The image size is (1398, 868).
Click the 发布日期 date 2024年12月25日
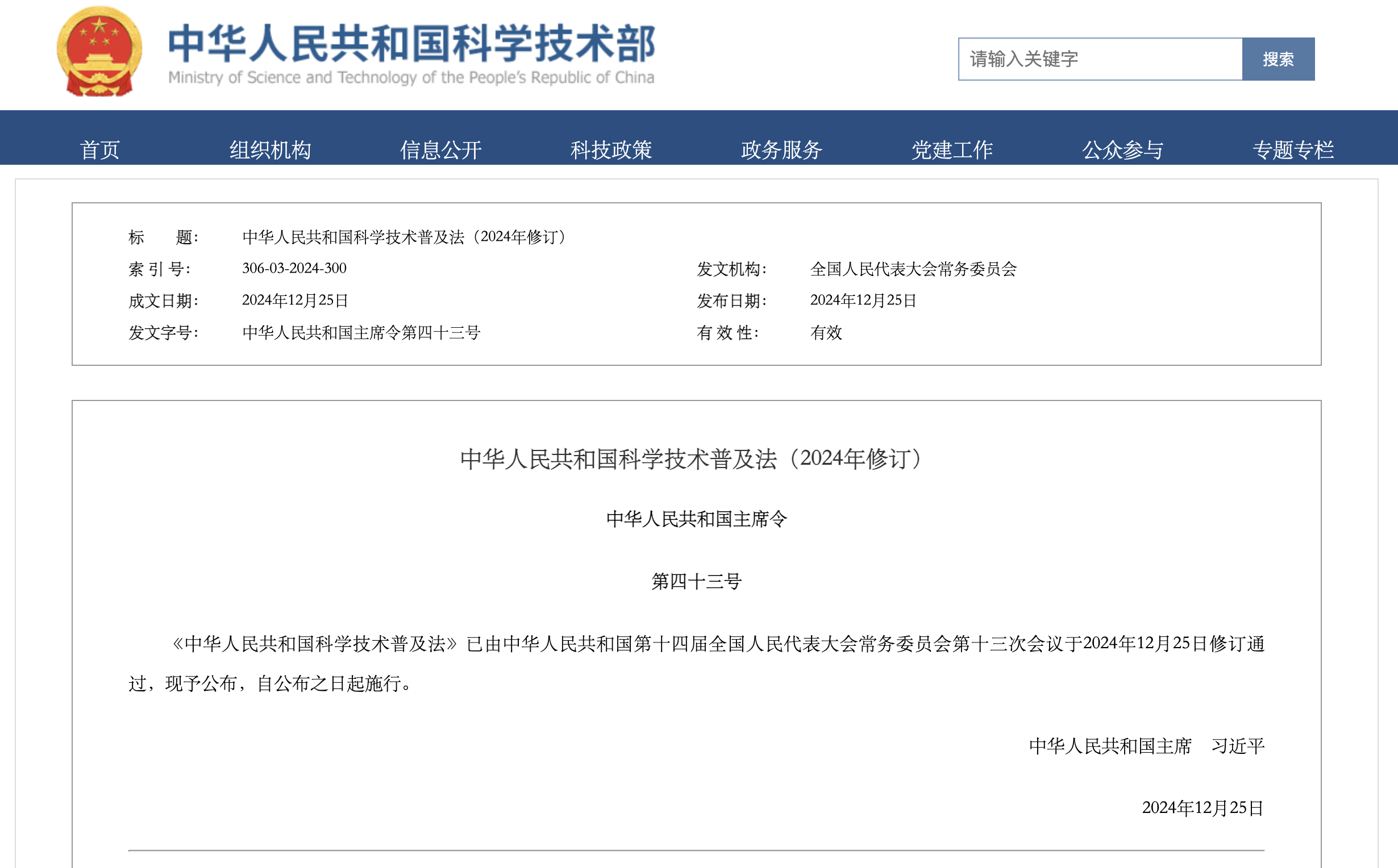[x=862, y=300]
